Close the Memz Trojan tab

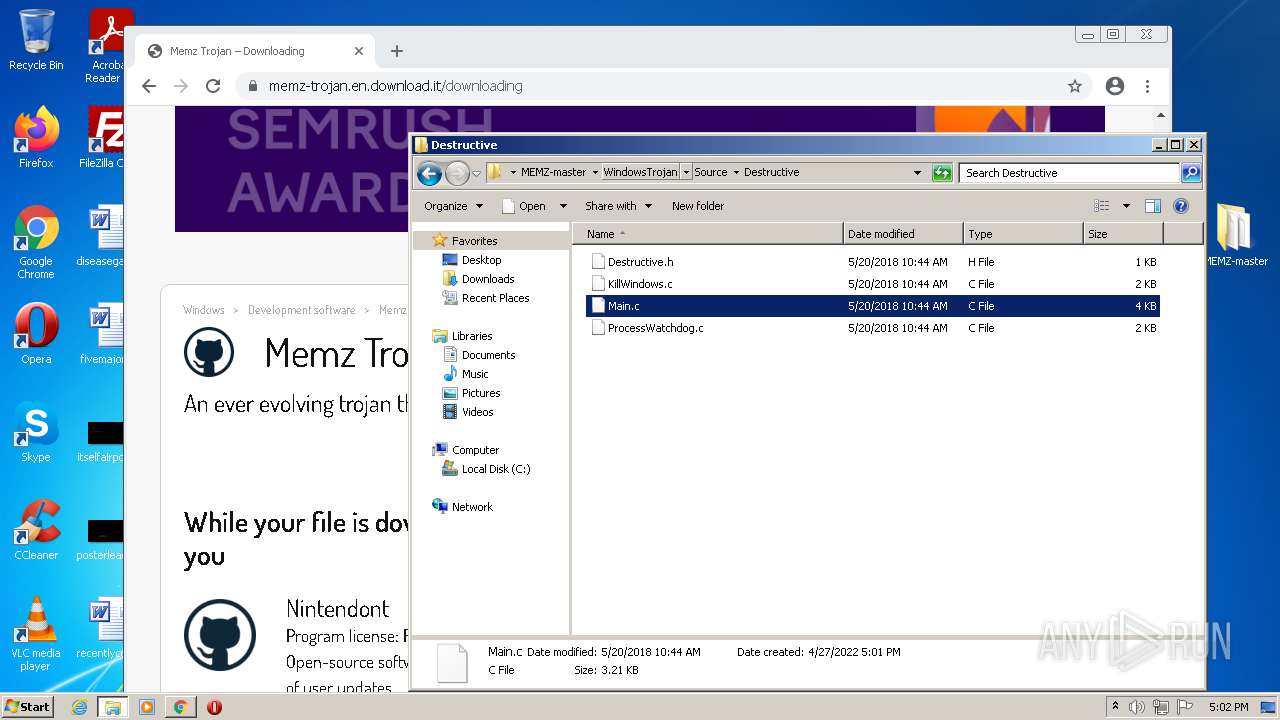click(x=359, y=51)
